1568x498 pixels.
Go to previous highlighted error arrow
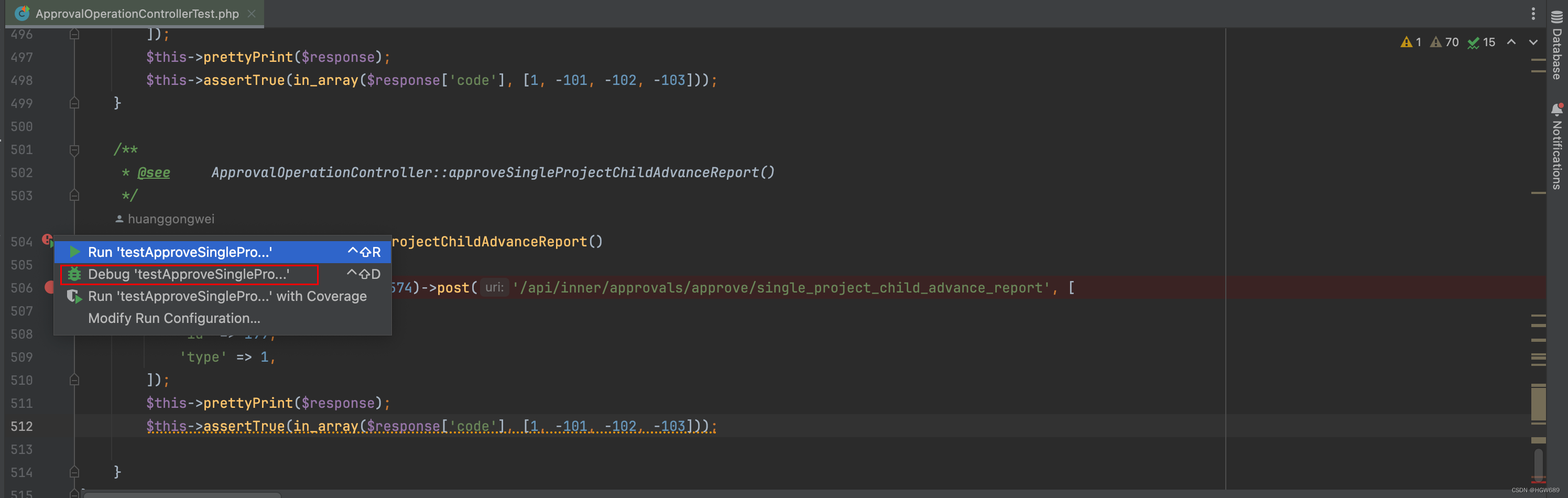[x=1511, y=42]
